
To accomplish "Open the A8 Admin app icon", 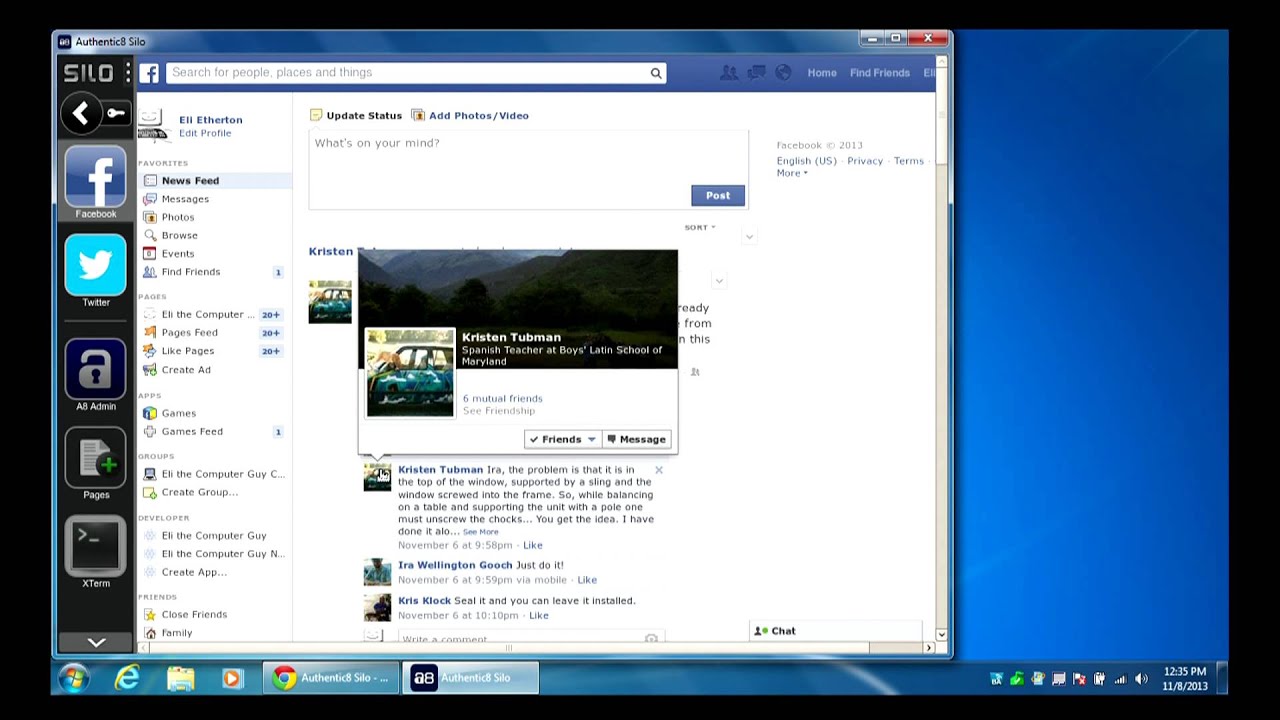I will tap(96, 375).
